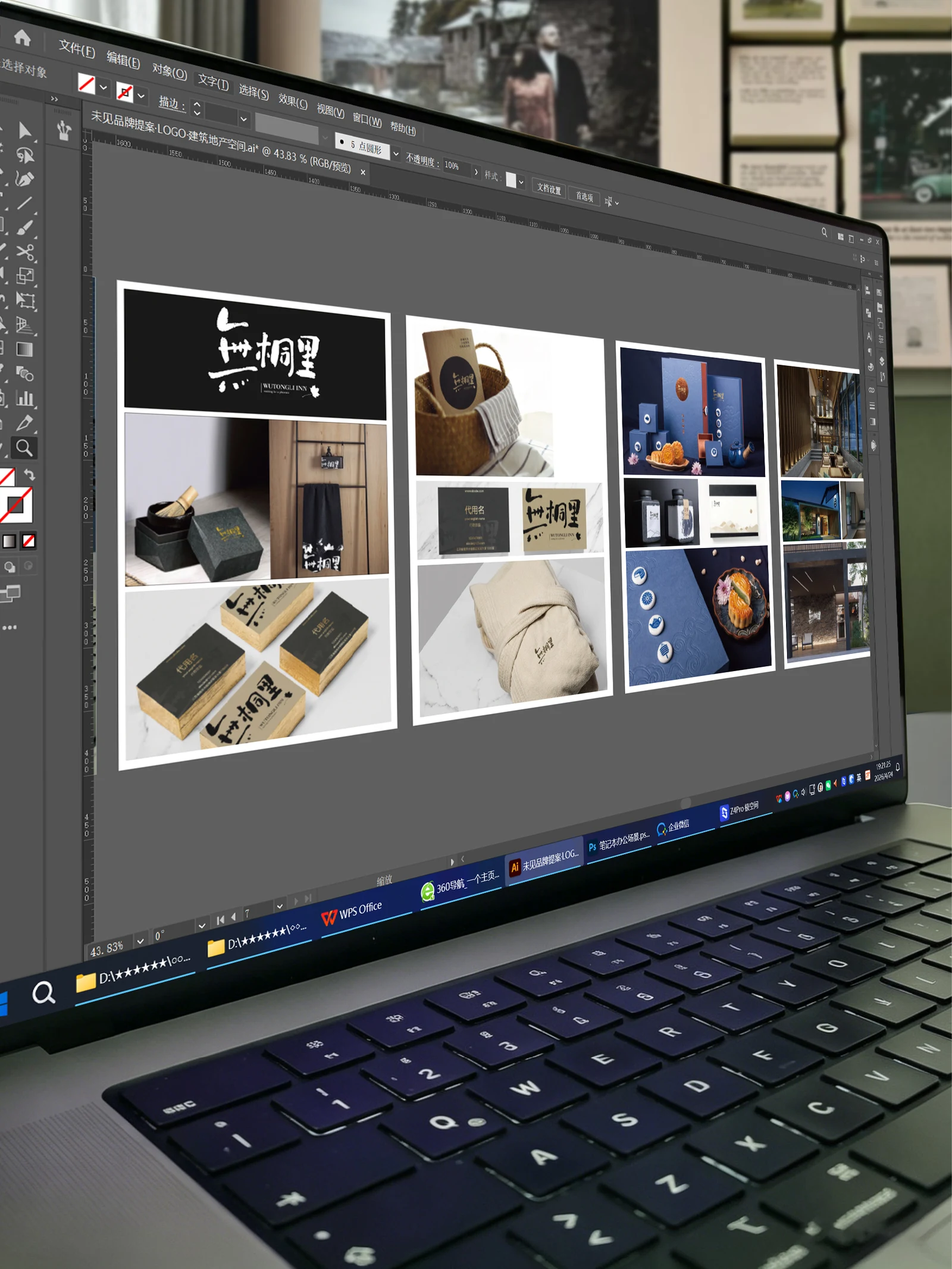Collapse the toolbar with the double-arrow
The width and height of the screenshot is (952, 1269).
pos(54,99)
